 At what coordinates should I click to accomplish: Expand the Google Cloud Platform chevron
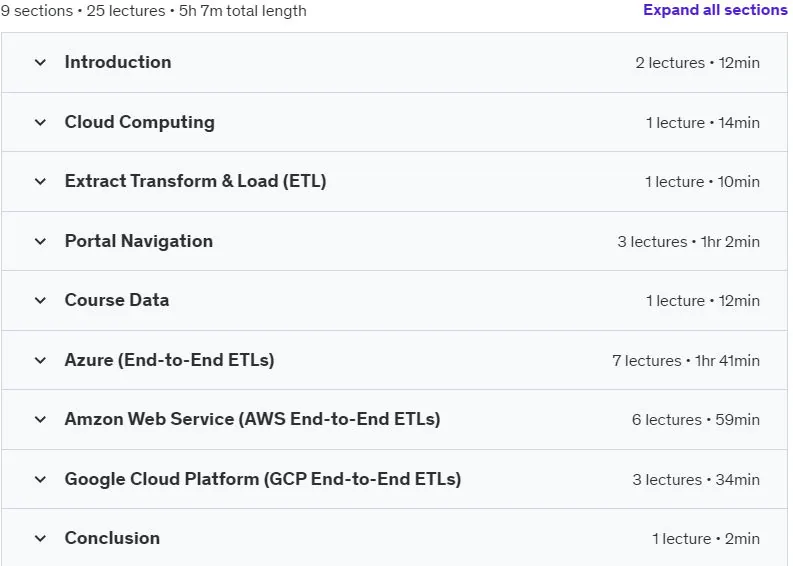coord(40,479)
